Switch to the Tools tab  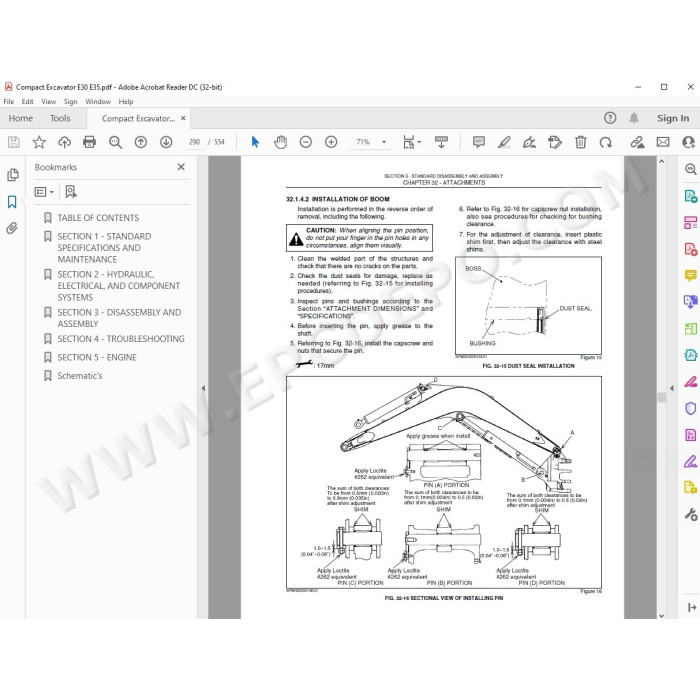(x=60, y=118)
